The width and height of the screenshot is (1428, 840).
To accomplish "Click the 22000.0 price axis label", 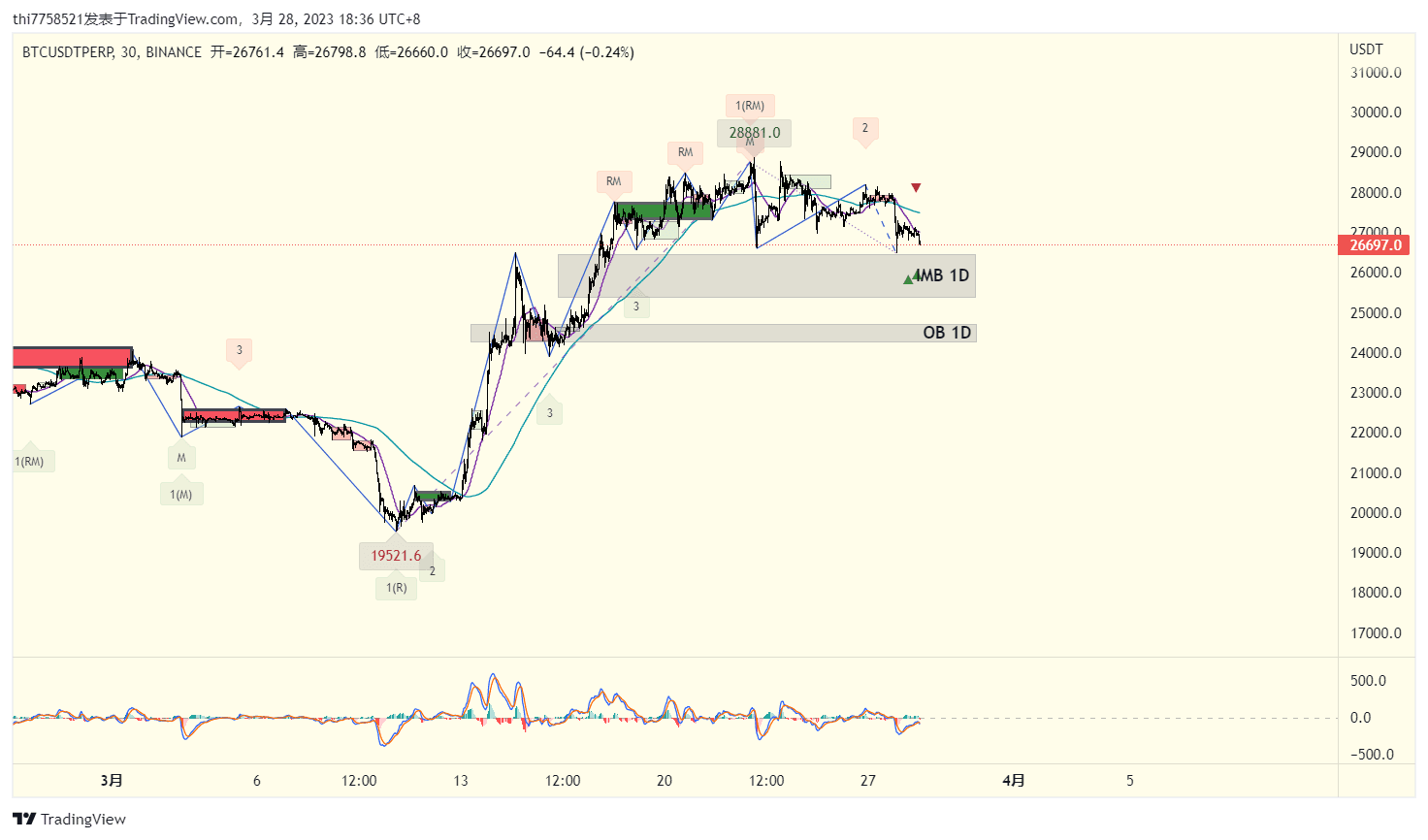I will 1376,433.
